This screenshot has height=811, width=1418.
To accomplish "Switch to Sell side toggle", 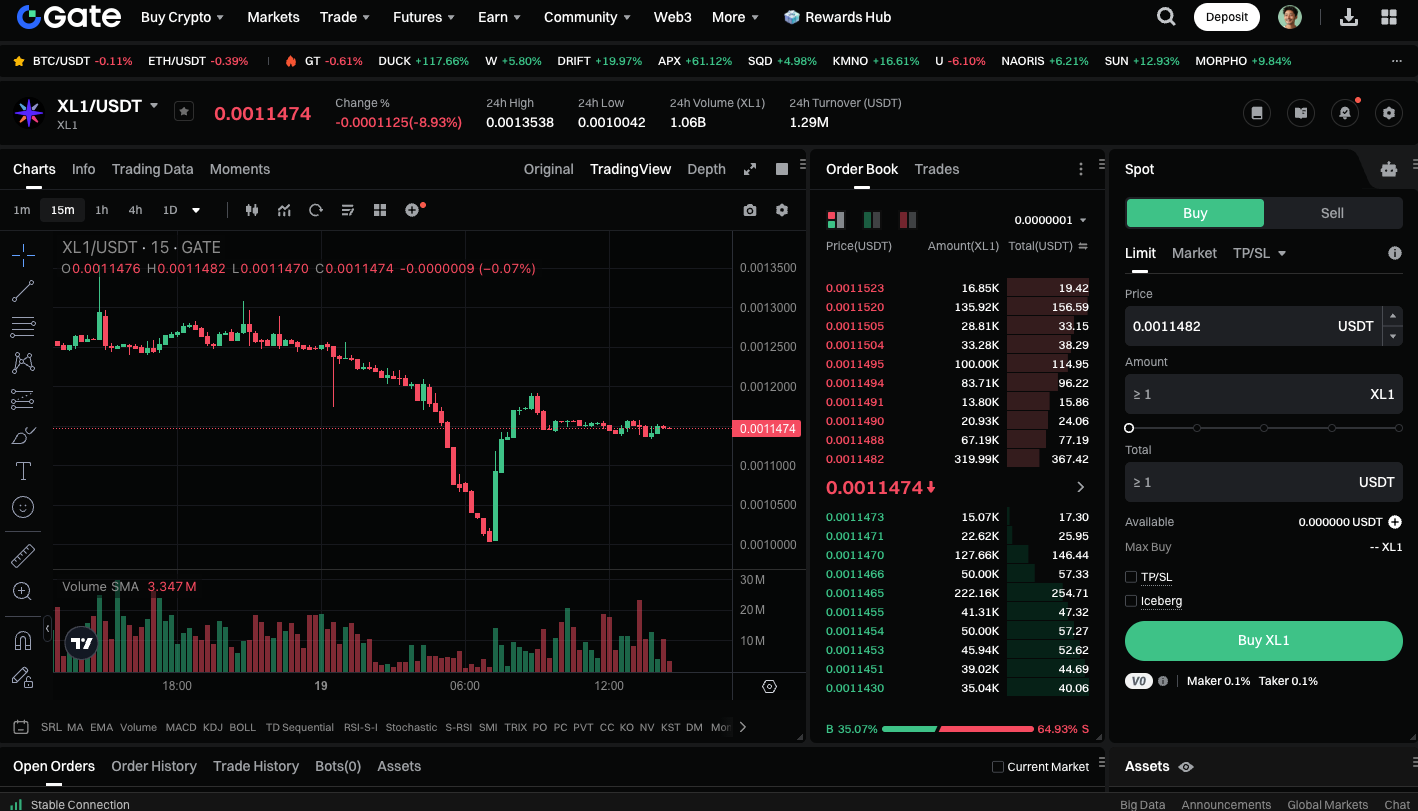I will tap(1332, 213).
